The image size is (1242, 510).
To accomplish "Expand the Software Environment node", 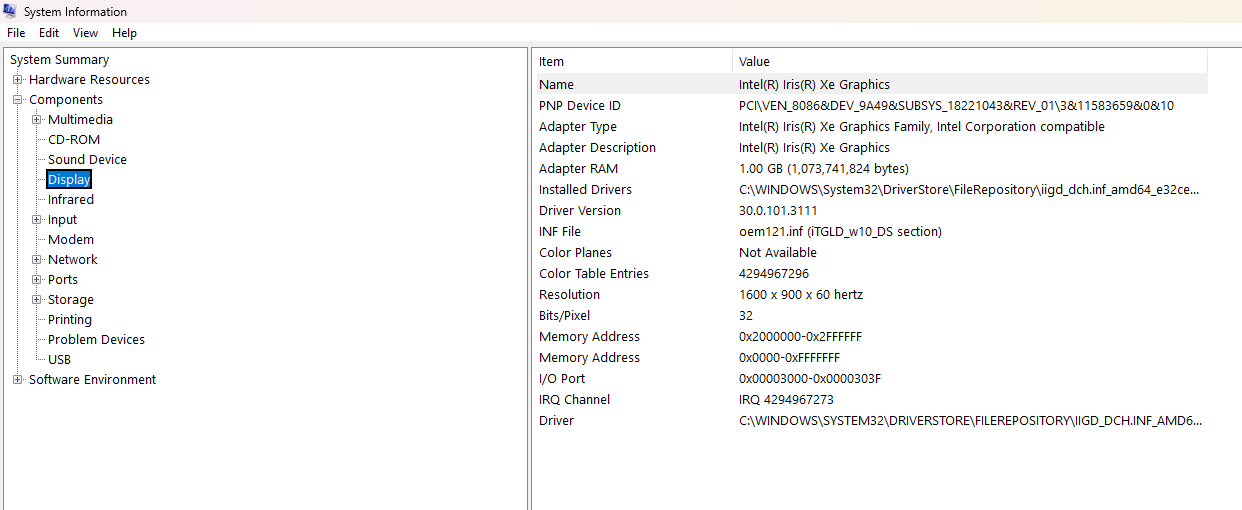I will tap(18, 380).
